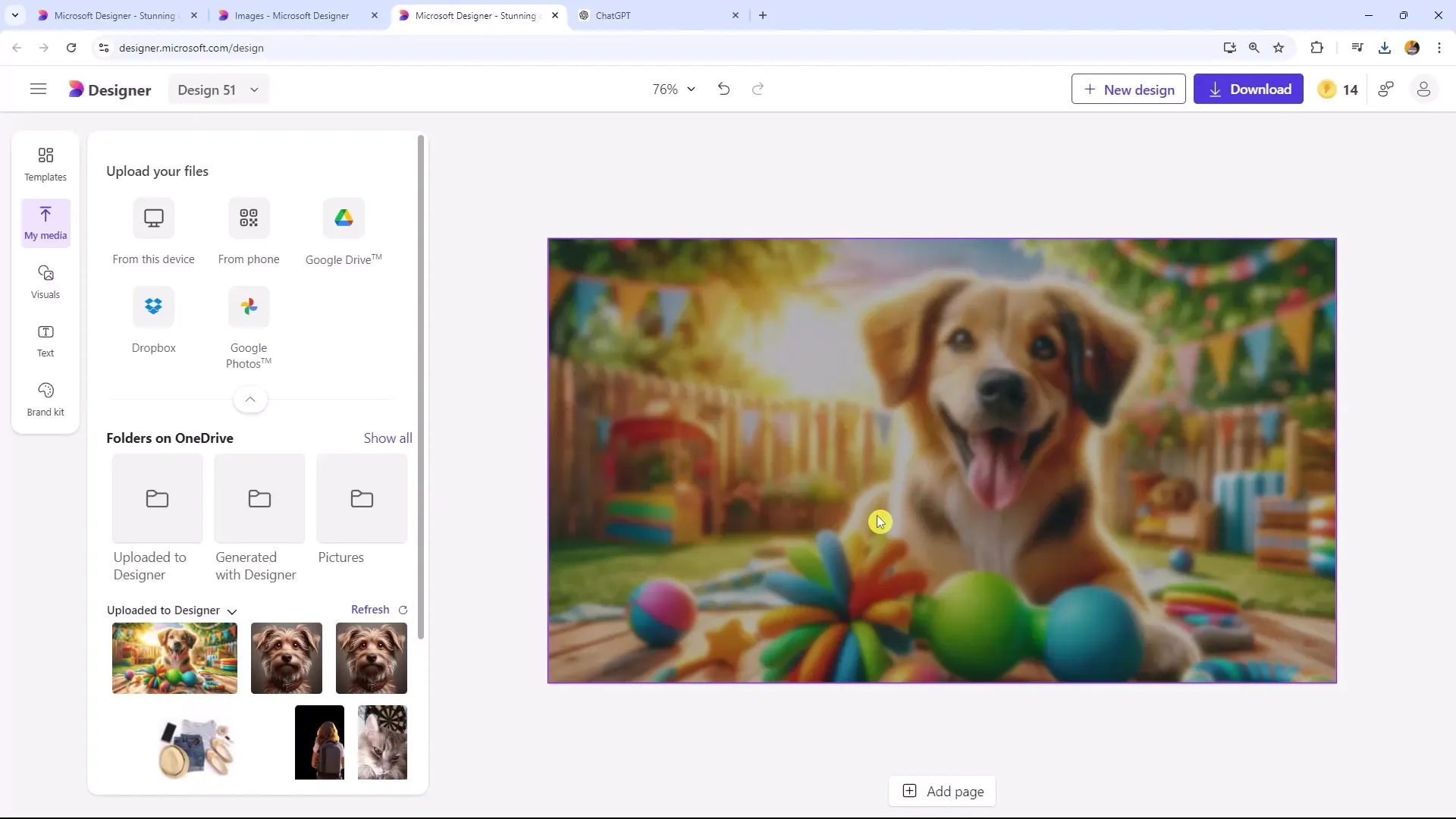This screenshot has width=1456, height=819.
Task: Click the redo arrow icon
Action: click(x=758, y=89)
